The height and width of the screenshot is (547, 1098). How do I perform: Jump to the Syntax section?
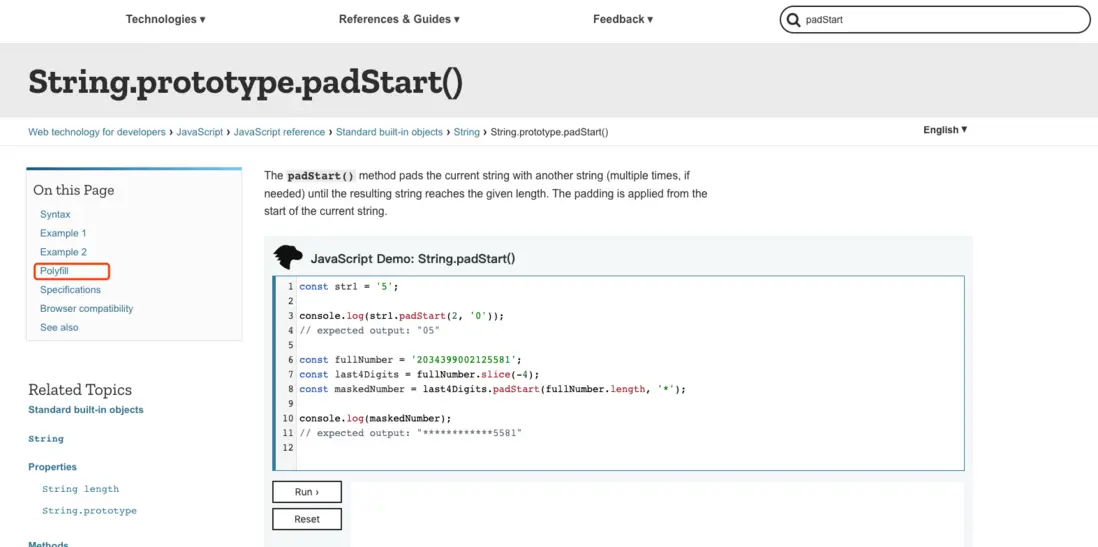(55, 214)
